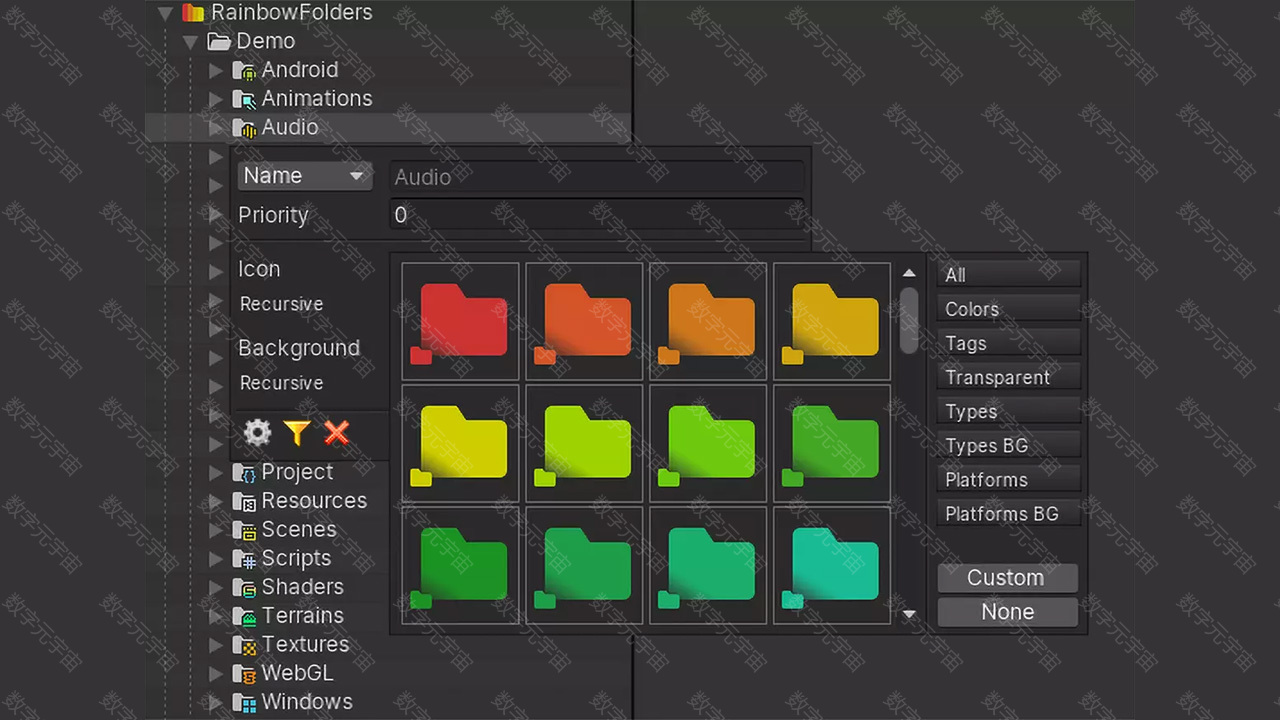Viewport: 1280px width, 720px height.
Task: Click the yellow filter funnel icon
Action: coord(297,433)
